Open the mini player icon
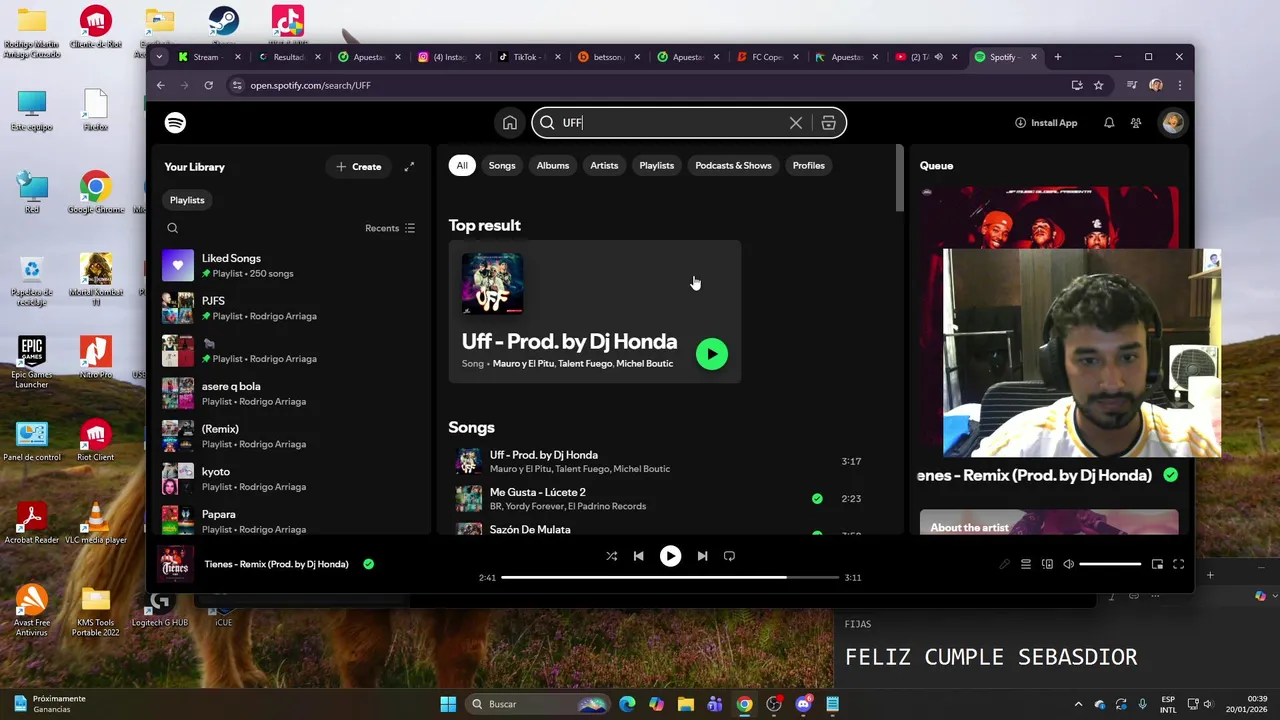Image resolution: width=1280 pixels, height=720 pixels. pyautogui.click(x=1157, y=564)
